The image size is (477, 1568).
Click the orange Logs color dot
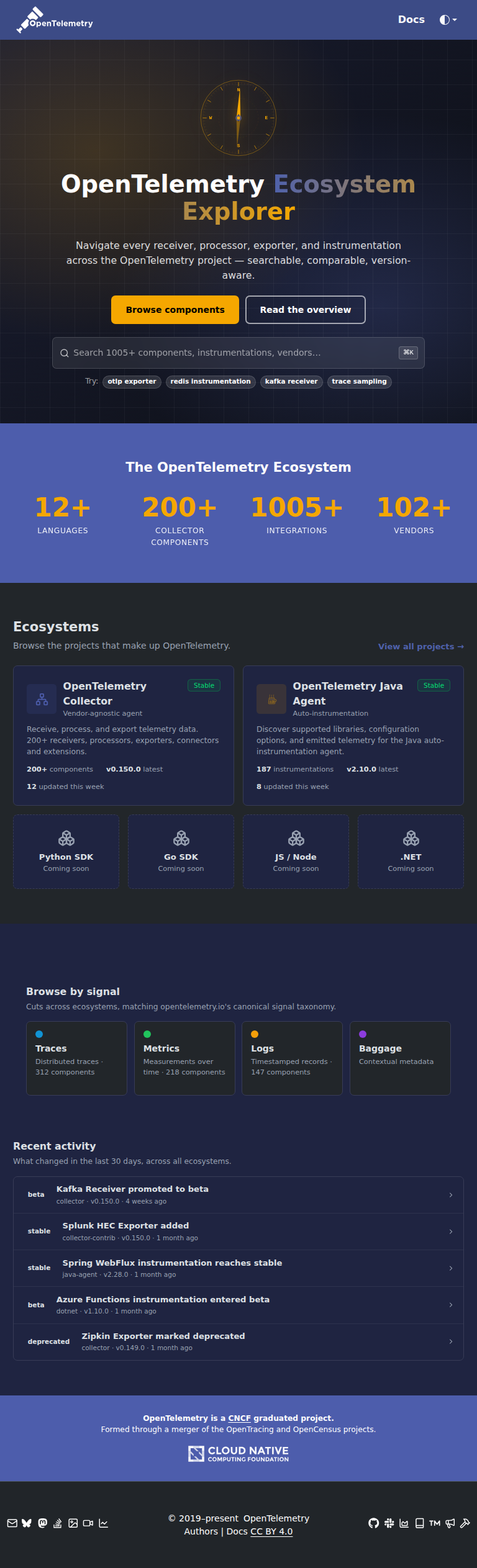255,1034
